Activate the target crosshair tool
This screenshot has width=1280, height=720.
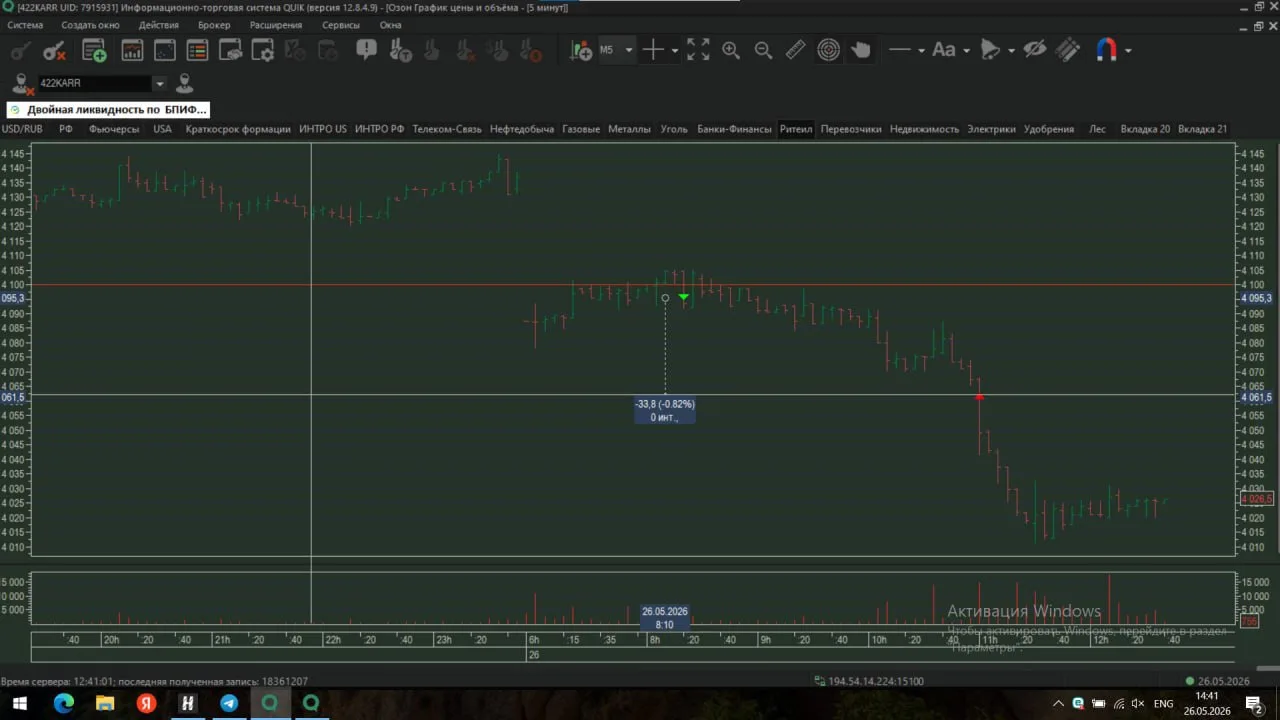(x=828, y=50)
